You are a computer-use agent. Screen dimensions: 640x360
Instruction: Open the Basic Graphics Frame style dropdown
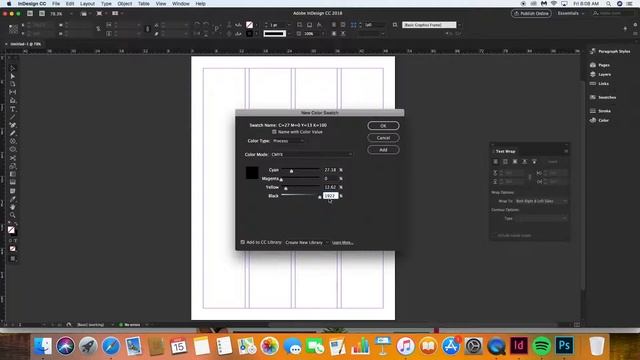459,25
